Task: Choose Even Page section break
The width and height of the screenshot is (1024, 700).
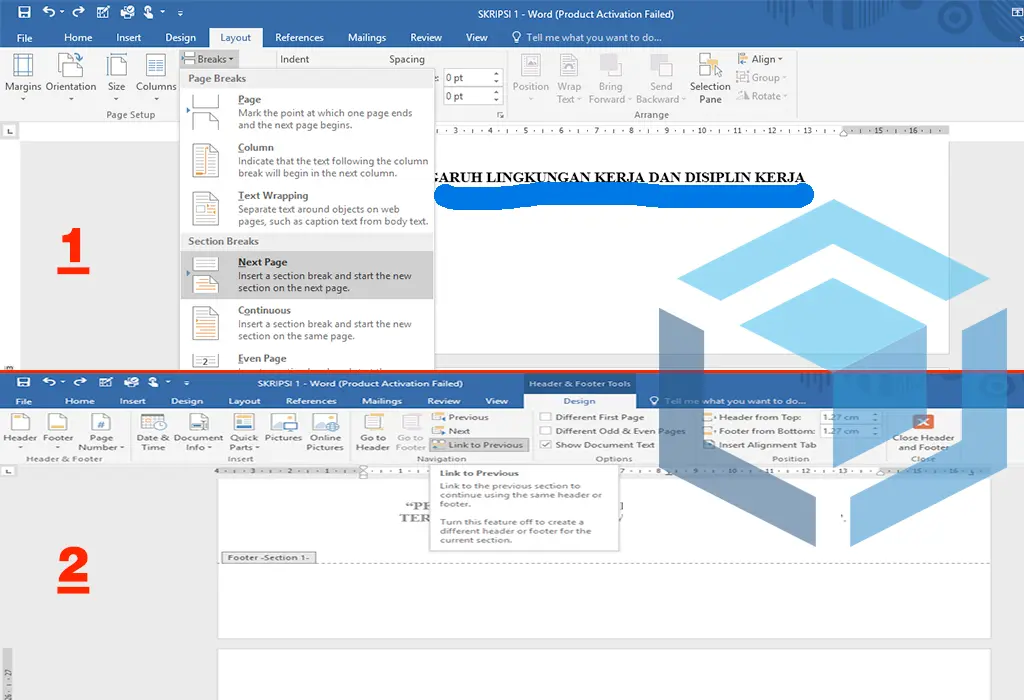Action: [x=307, y=359]
